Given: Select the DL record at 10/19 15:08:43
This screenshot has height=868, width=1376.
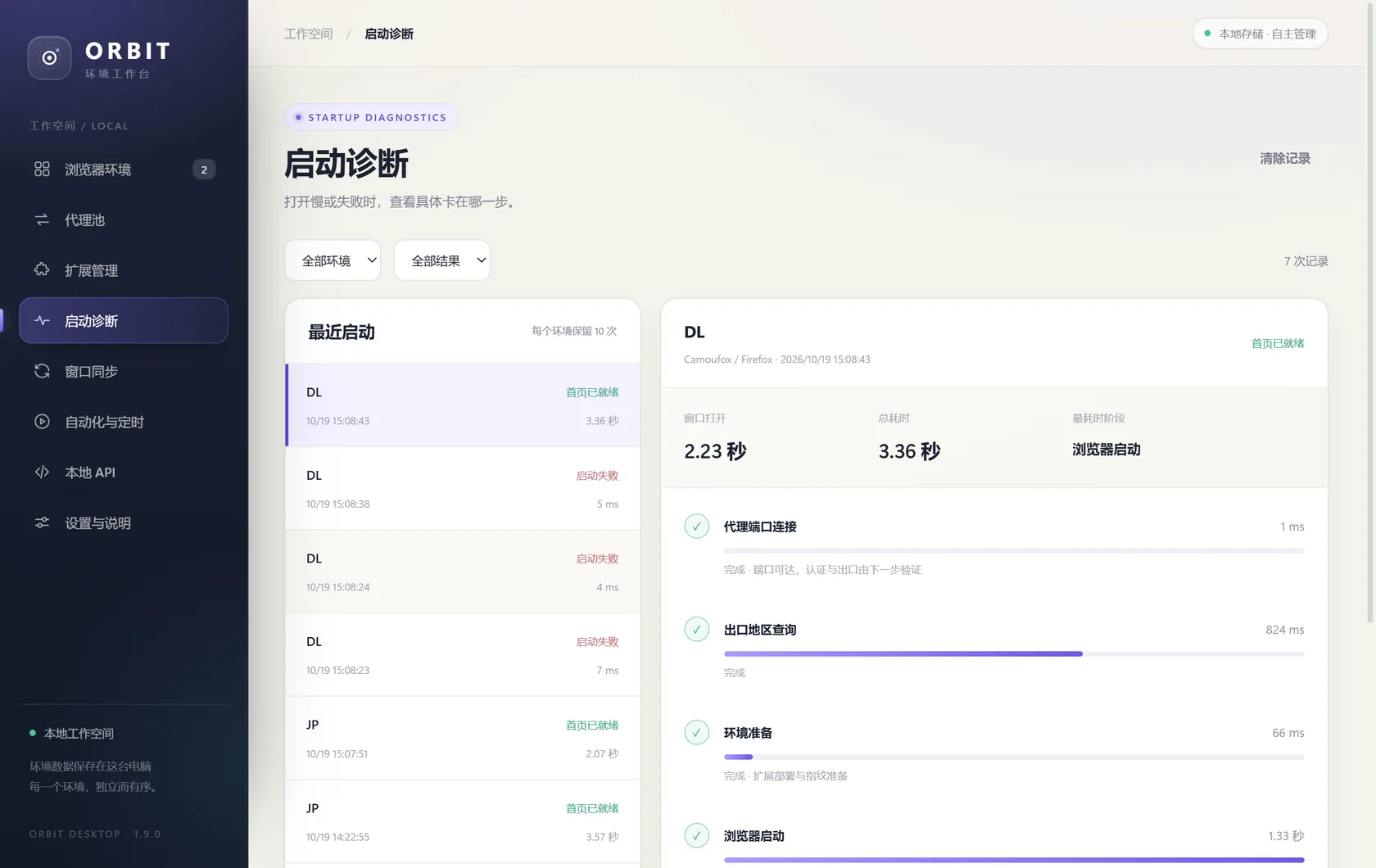Looking at the screenshot, I should coord(463,405).
